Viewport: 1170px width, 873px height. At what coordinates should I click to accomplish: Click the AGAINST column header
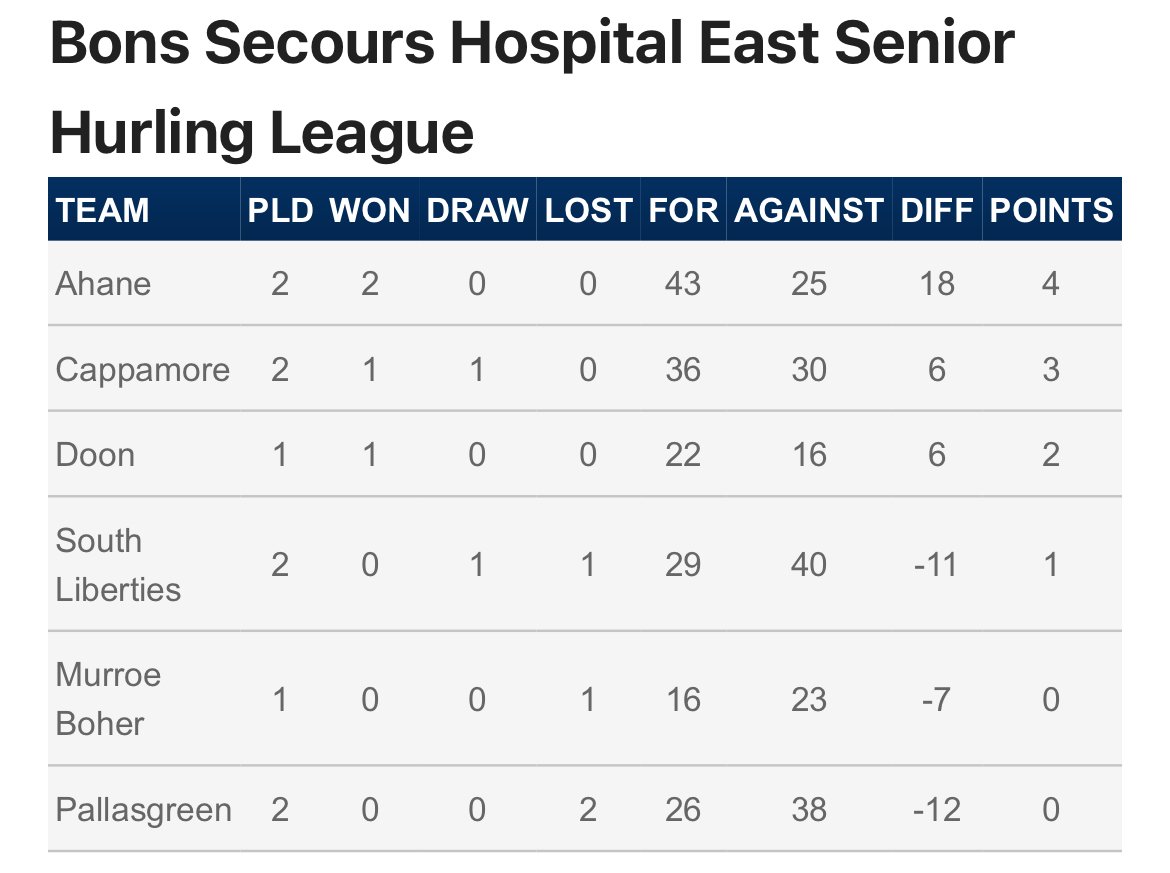point(809,210)
